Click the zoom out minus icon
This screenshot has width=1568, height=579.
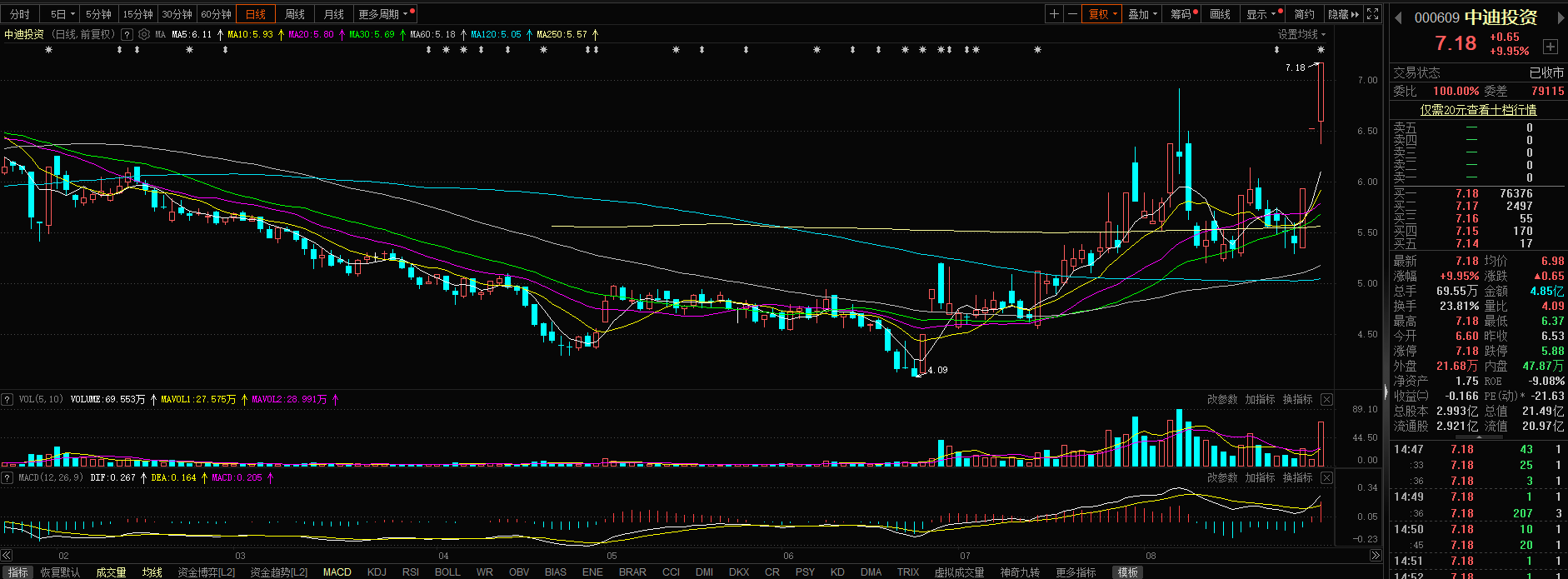(1072, 14)
